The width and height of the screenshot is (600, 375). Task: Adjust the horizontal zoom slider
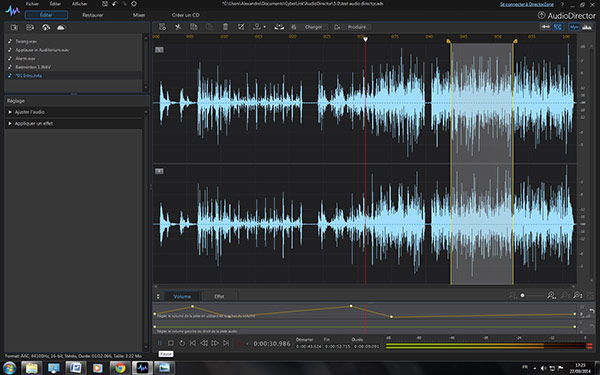click(x=523, y=295)
